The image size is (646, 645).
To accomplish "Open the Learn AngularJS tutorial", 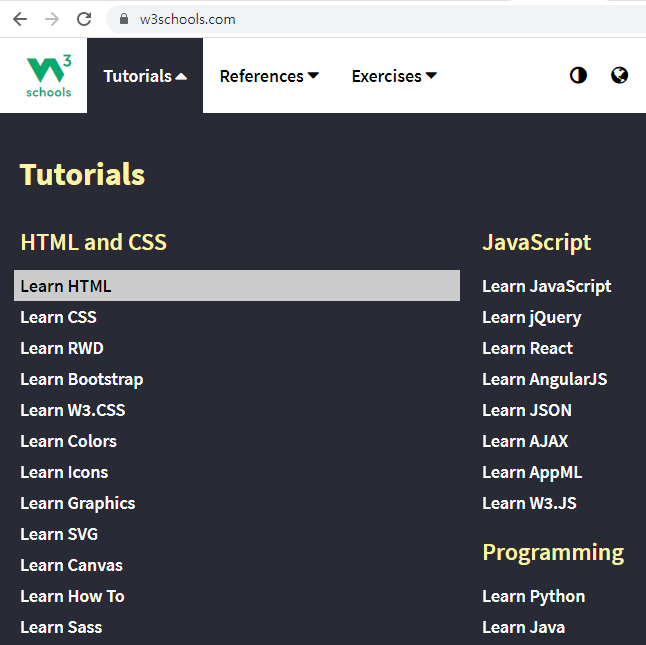I will pos(544,379).
